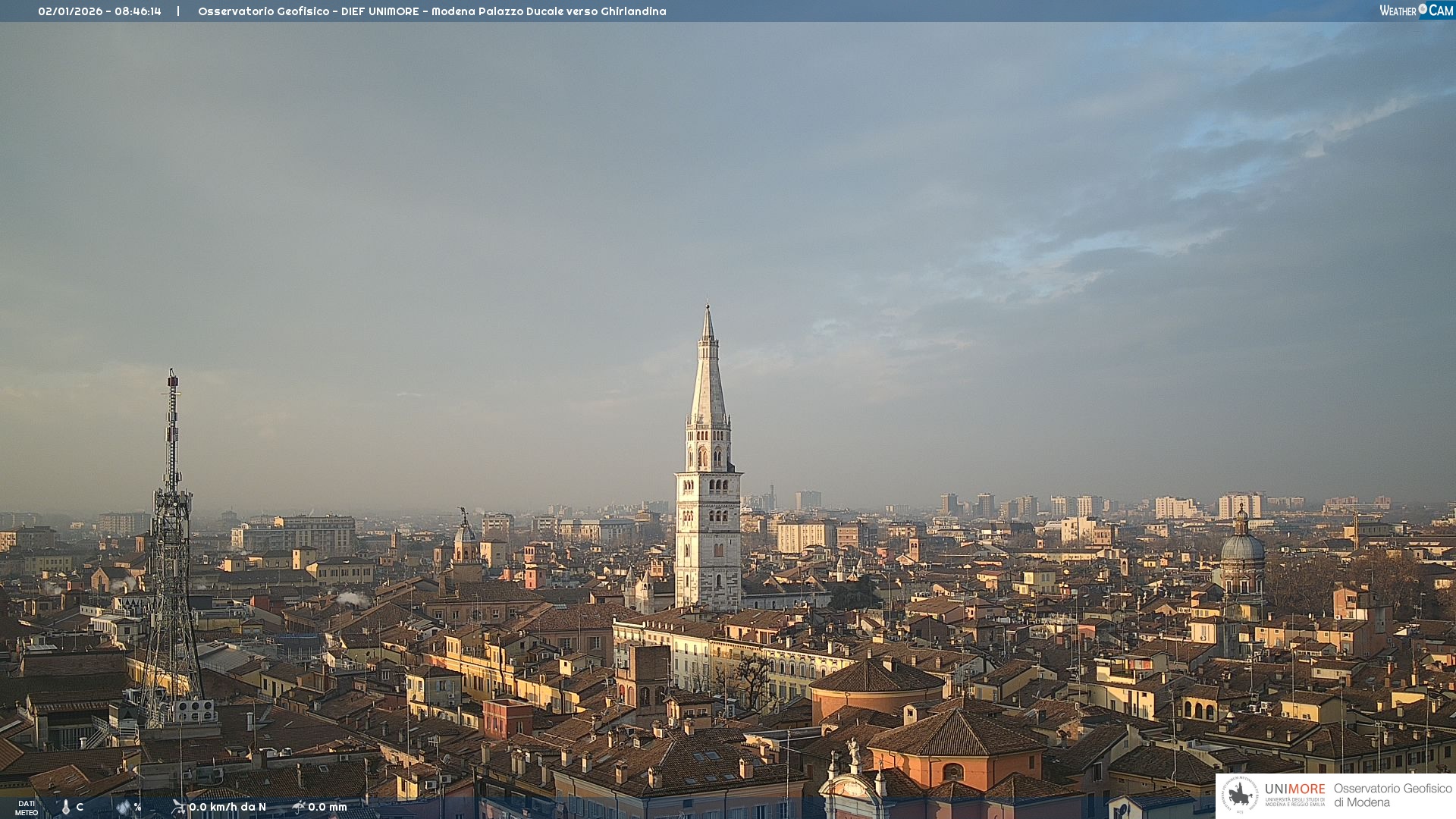This screenshot has width=1456, height=819.
Task: Click the UNIMORE horseman seal emblem
Action: (x=1240, y=795)
